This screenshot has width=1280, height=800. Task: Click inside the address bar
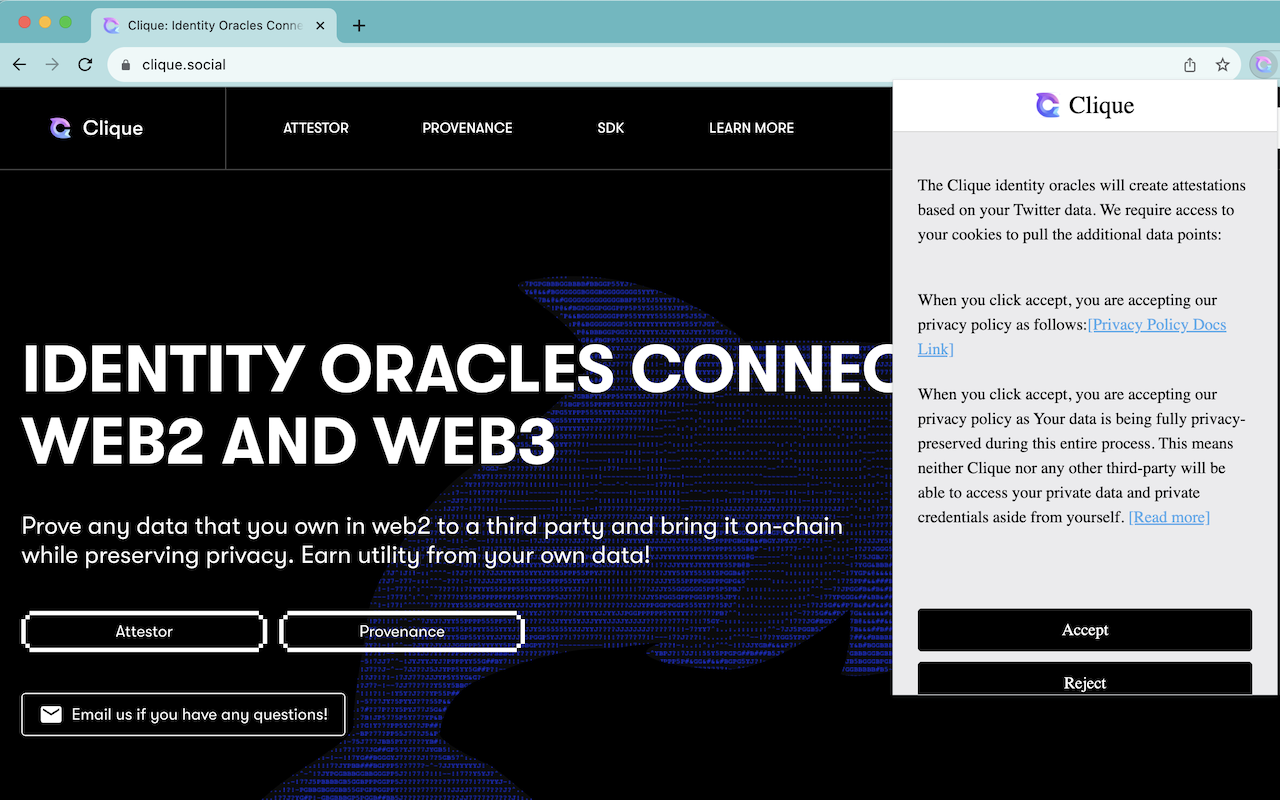[x=400, y=64]
